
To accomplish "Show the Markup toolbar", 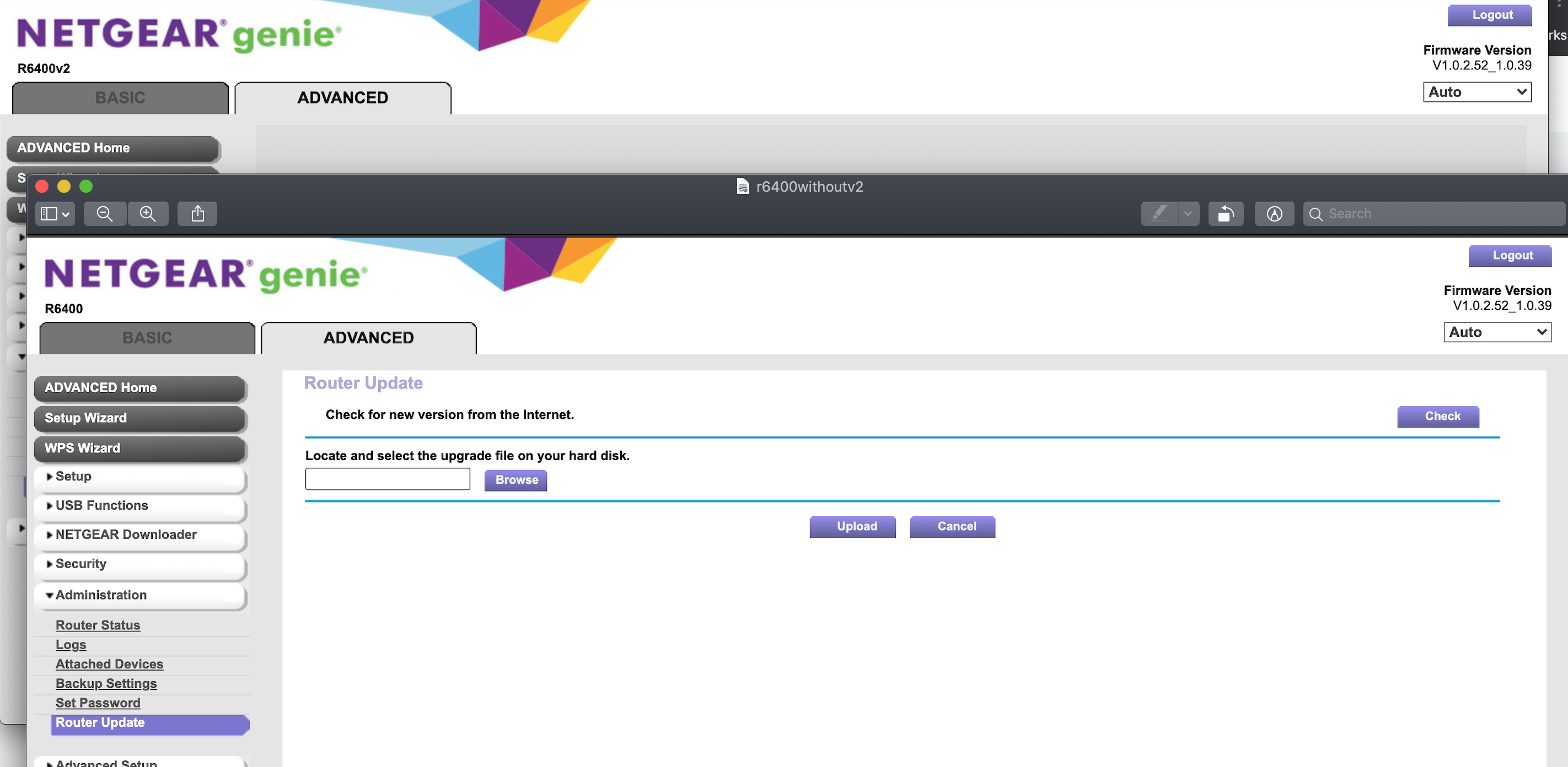I will (1274, 213).
